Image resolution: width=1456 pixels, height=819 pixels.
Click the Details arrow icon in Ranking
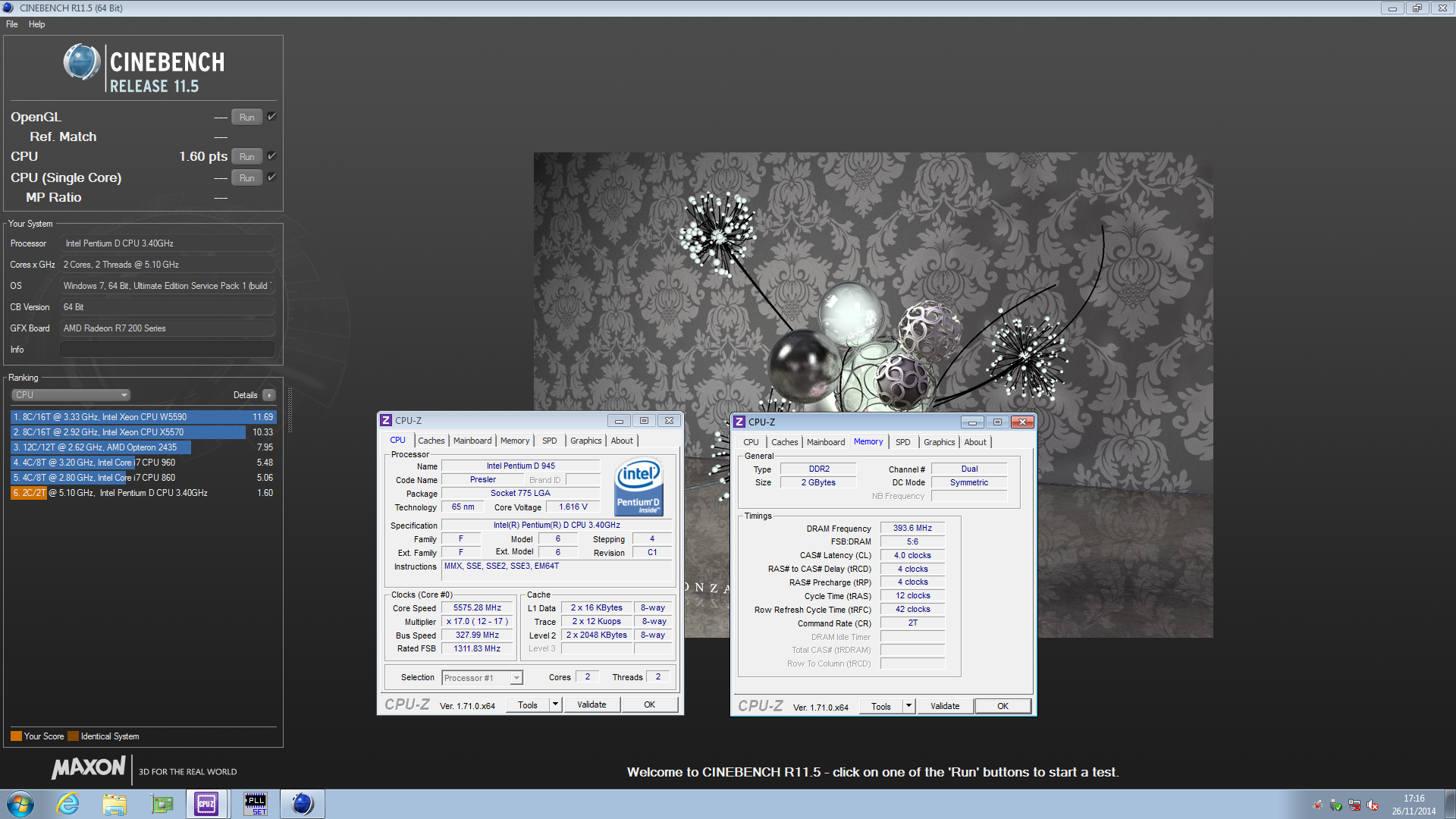[x=269, y=395]
